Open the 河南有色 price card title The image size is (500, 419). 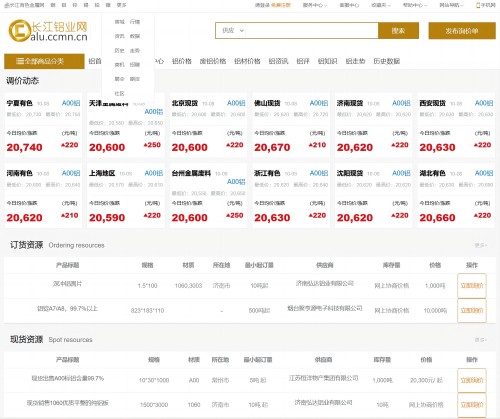click(19, 173)
